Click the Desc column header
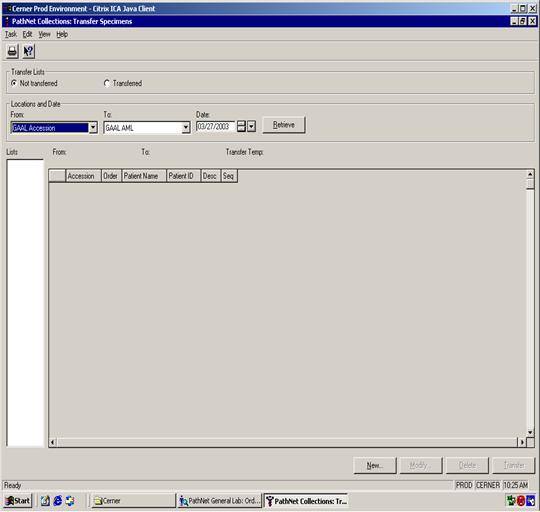The height and width of the screenshot is (512, 540). click(210, 176)
